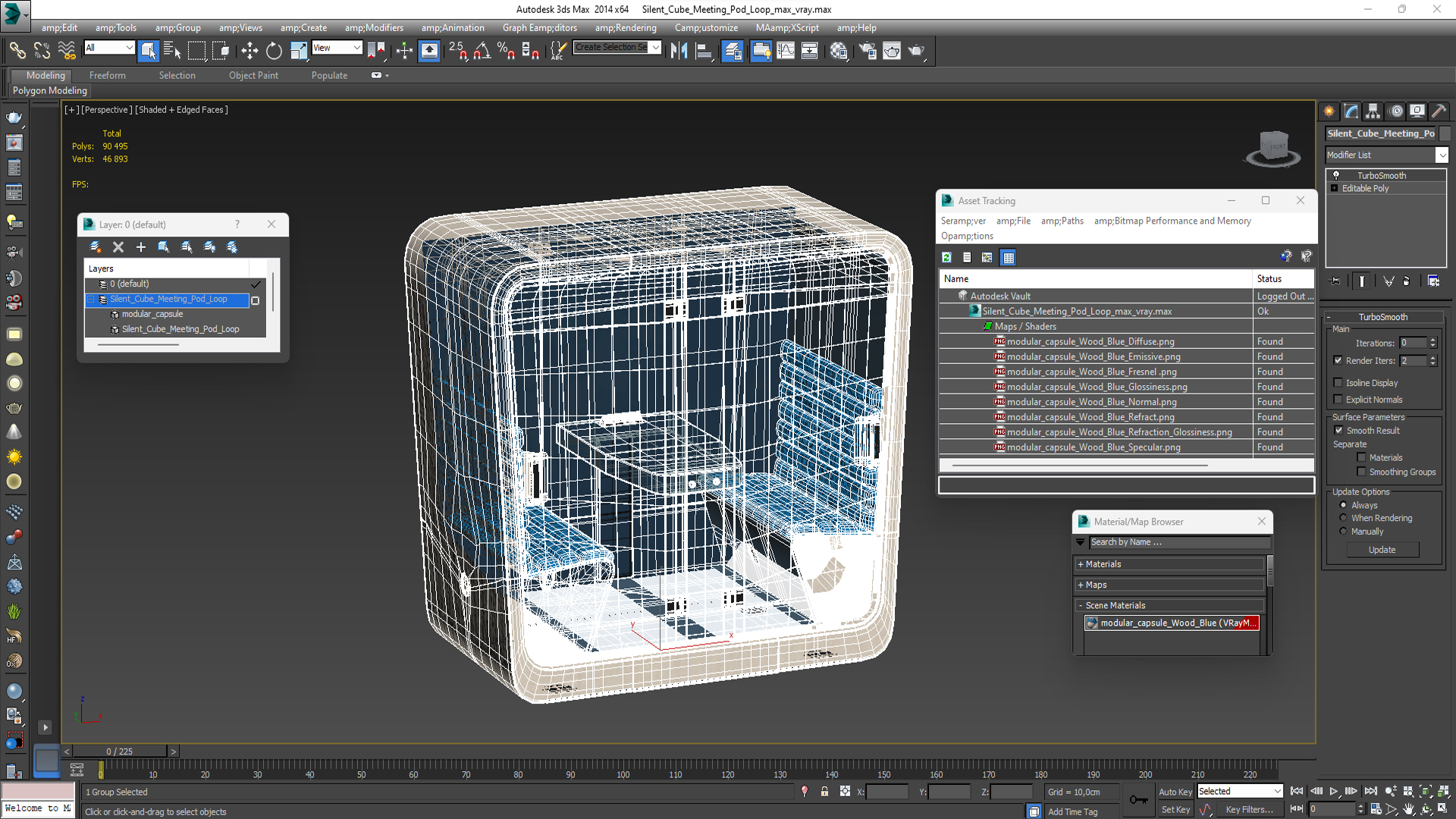Toggle the Angle Snap icon
1456x819 pixels.
click(x=482, y=51)
